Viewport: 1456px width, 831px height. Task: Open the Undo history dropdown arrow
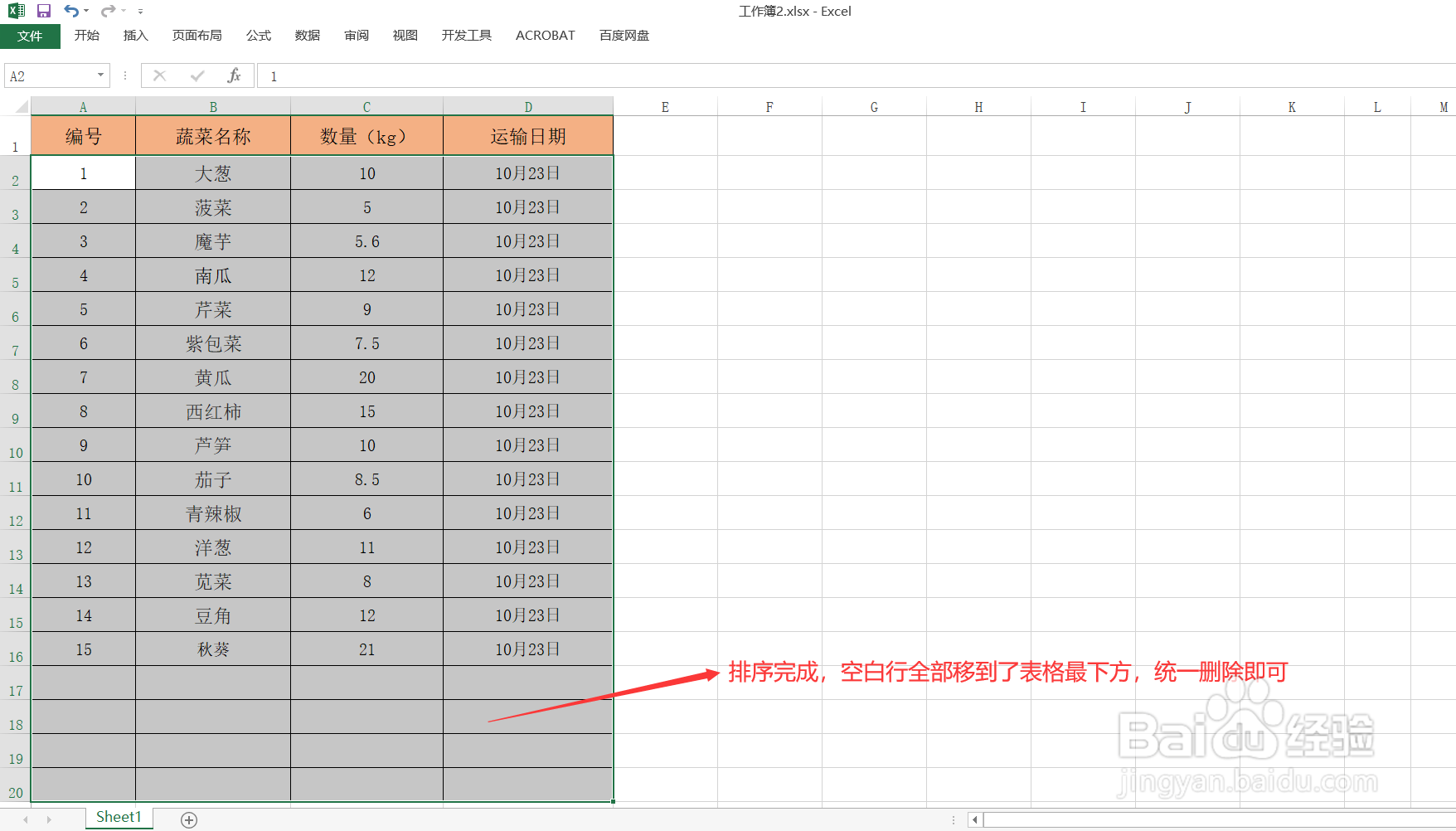click(x=86, y=11)
